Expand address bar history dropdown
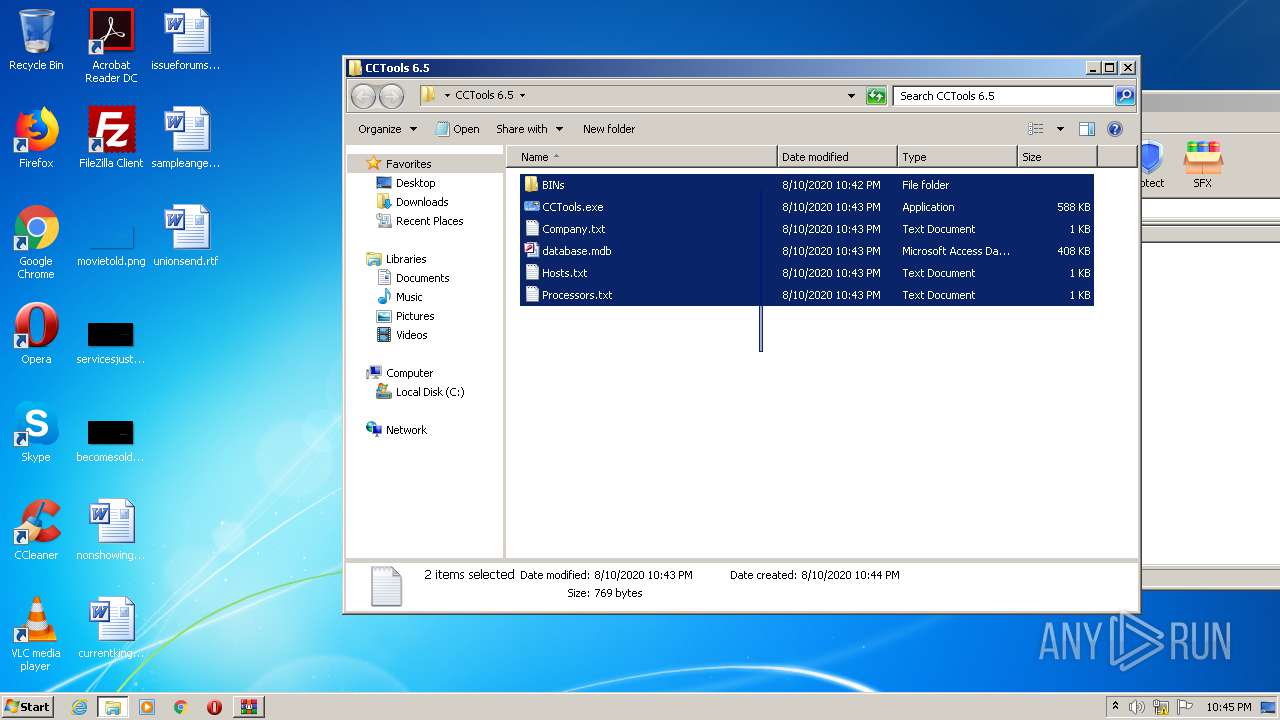1280x720 pixels. 851,96
